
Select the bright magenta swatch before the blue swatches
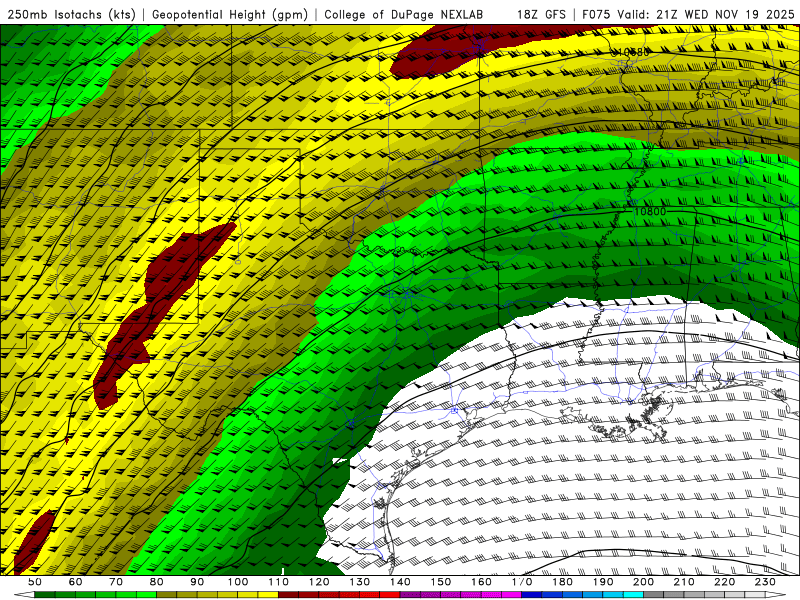511,595
